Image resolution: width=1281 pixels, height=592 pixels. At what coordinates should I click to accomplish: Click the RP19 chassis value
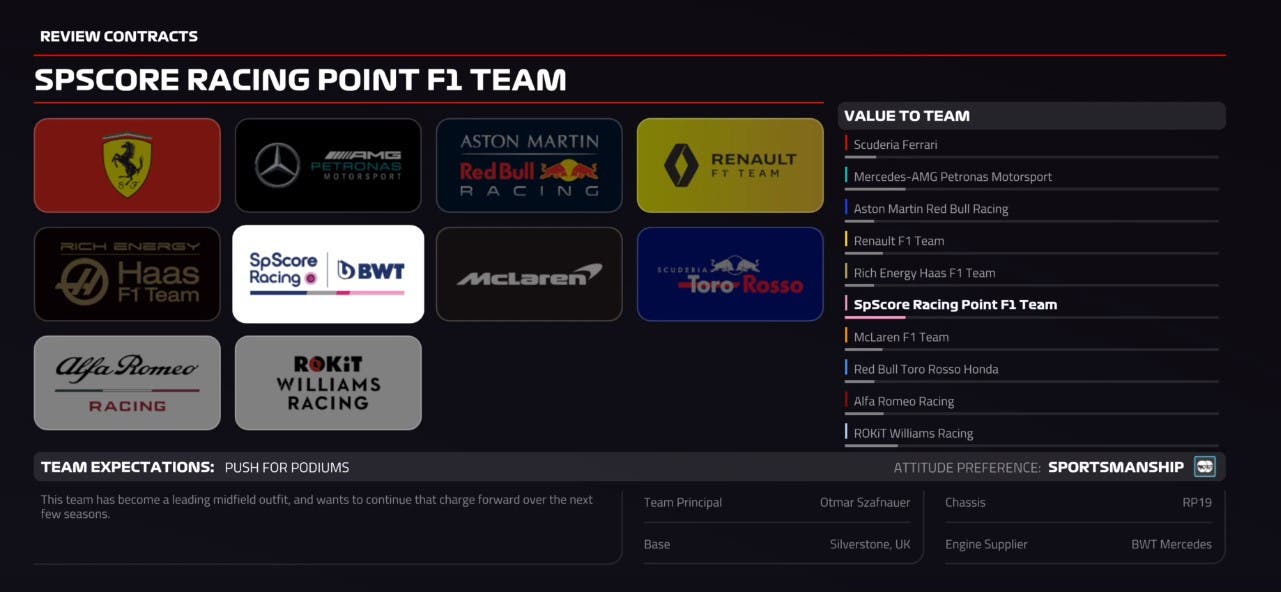[x=1197, y=503]
